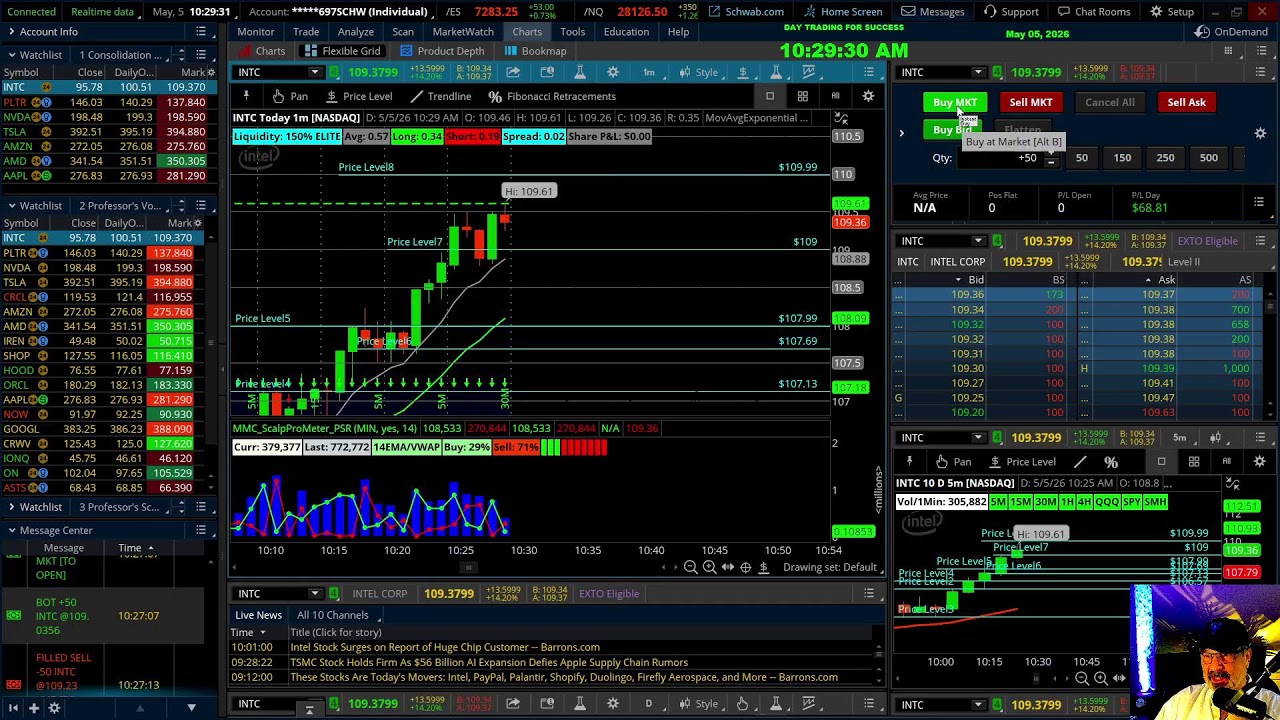
Task: Select the Pan drawing tool in main chart
Action: [289, 96]
